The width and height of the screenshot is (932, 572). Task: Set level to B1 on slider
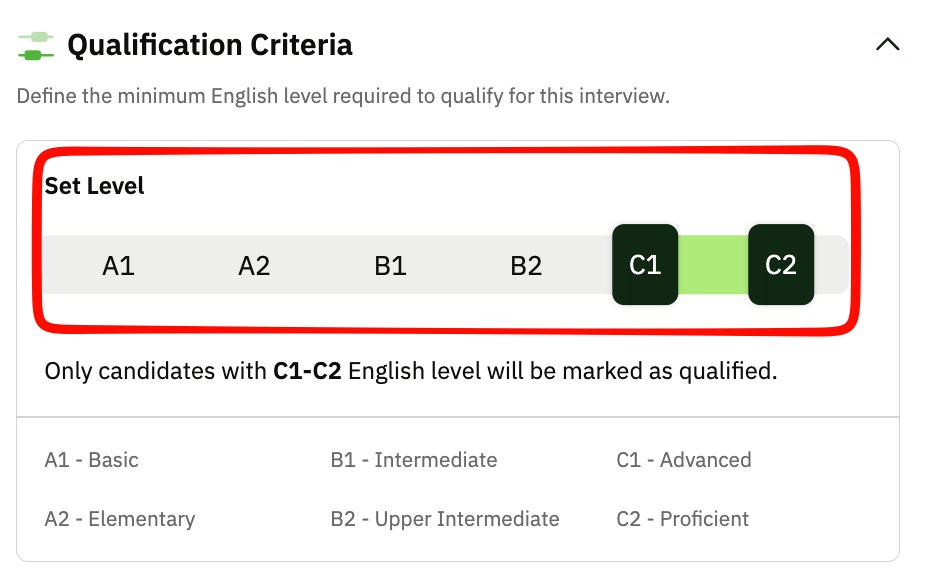click(390, 265)
